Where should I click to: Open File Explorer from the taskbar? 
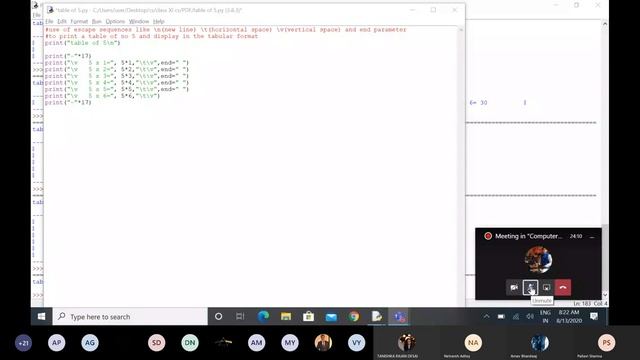click(x=286, y=316)
